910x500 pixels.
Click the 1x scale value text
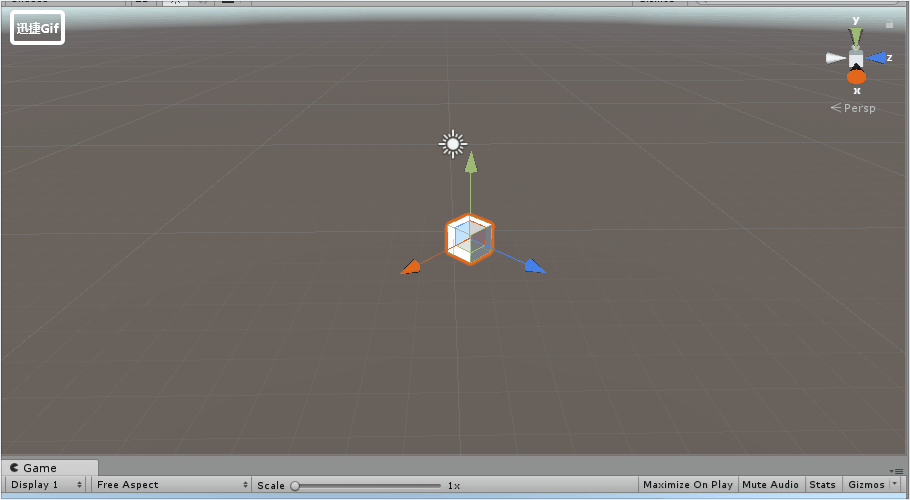pos(453,485)
